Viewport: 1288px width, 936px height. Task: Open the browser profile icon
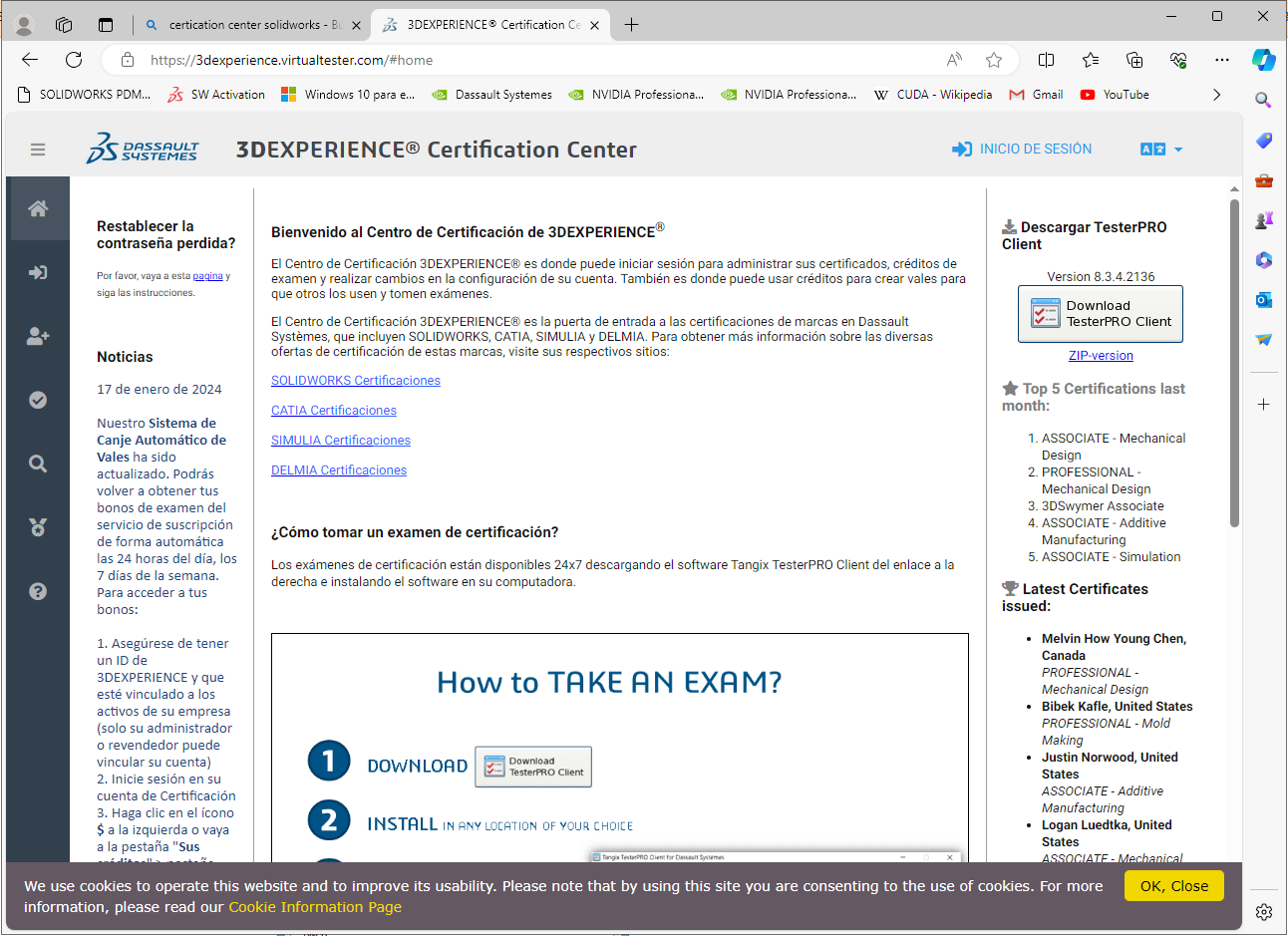(24, 25)
